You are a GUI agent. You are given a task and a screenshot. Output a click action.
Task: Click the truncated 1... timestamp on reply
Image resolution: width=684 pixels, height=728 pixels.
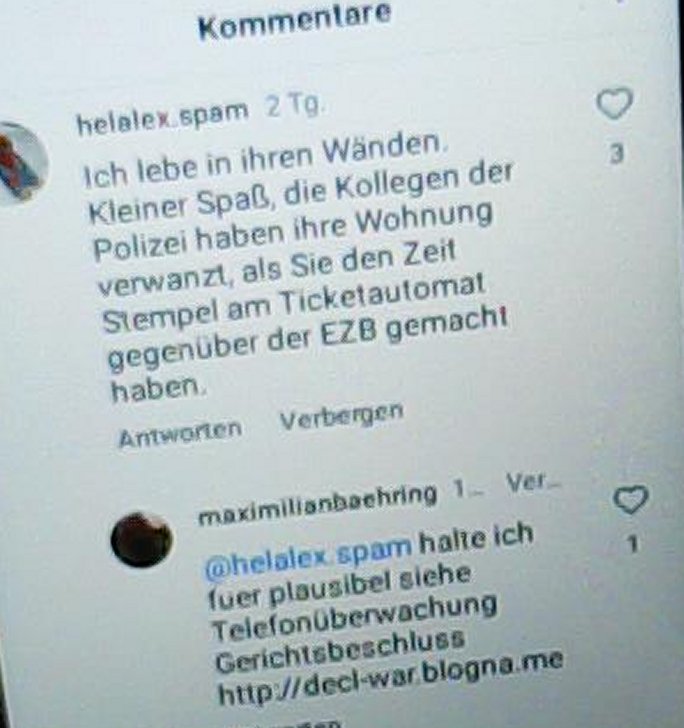[469, 489]
